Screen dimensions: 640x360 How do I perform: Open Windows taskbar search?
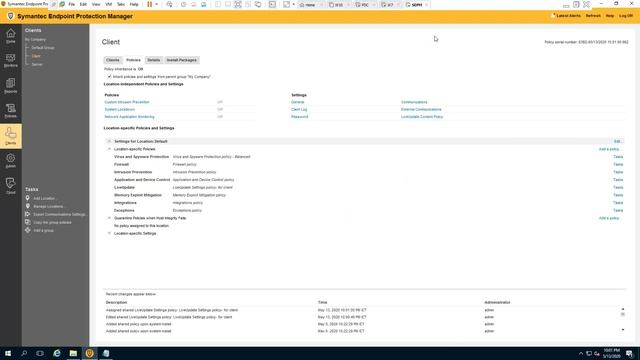click(24, 353)
